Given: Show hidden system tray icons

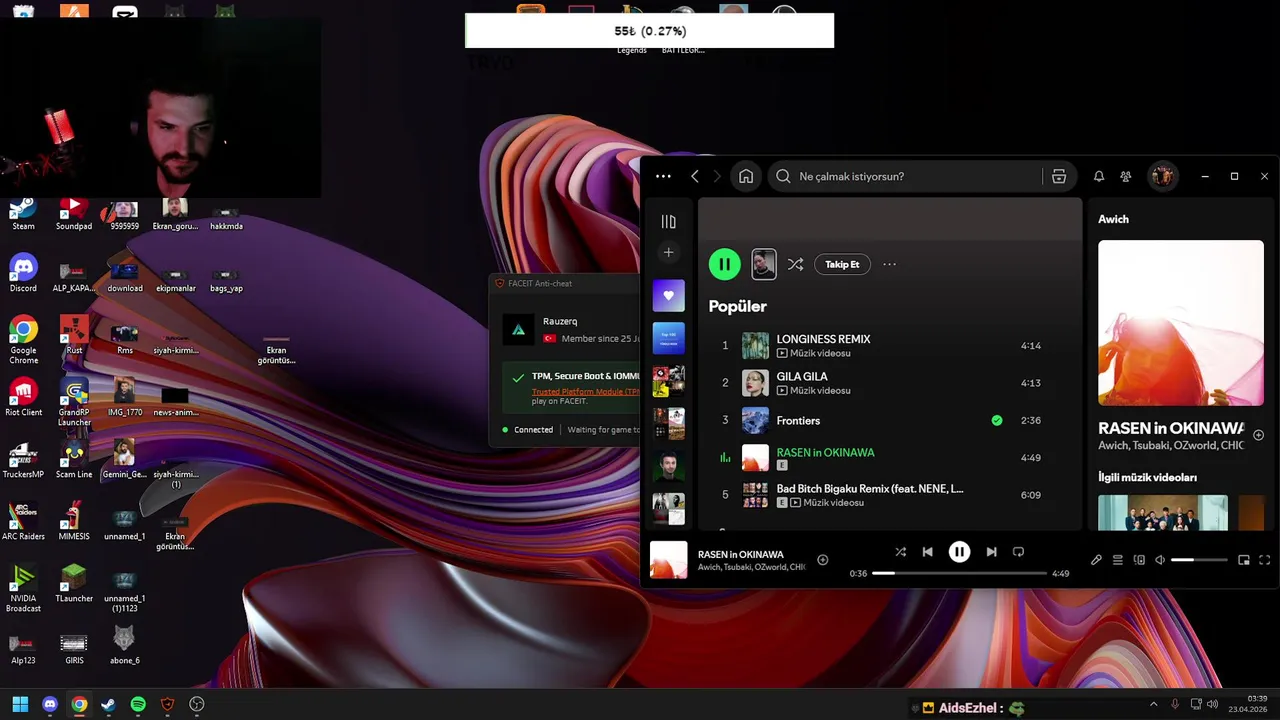Looking at the screenshot, I should 1153,704.
